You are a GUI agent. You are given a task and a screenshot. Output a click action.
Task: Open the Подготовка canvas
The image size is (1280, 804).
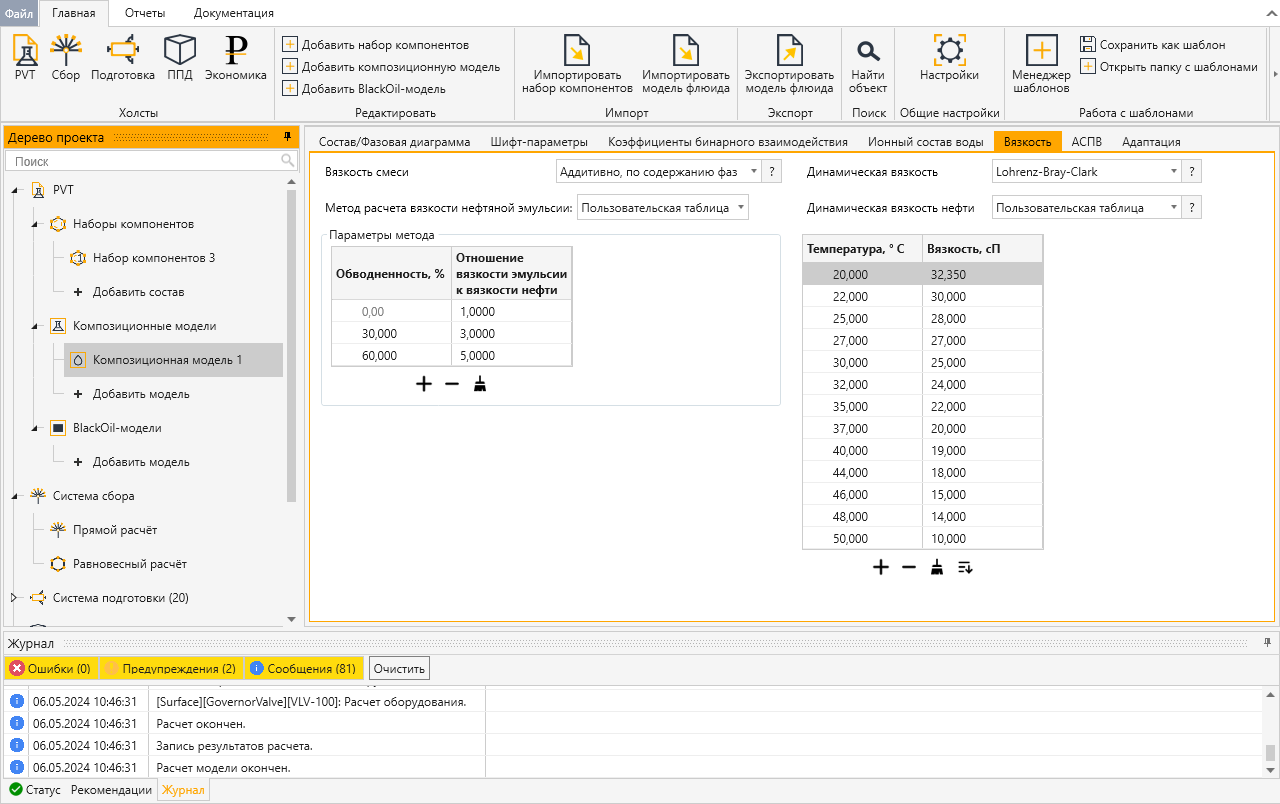pos(122,57)
